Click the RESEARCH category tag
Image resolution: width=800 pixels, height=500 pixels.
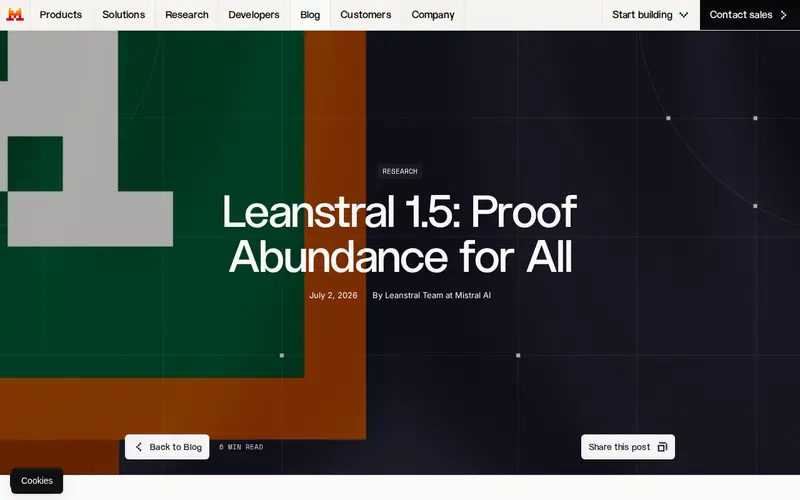pos(400,171)
